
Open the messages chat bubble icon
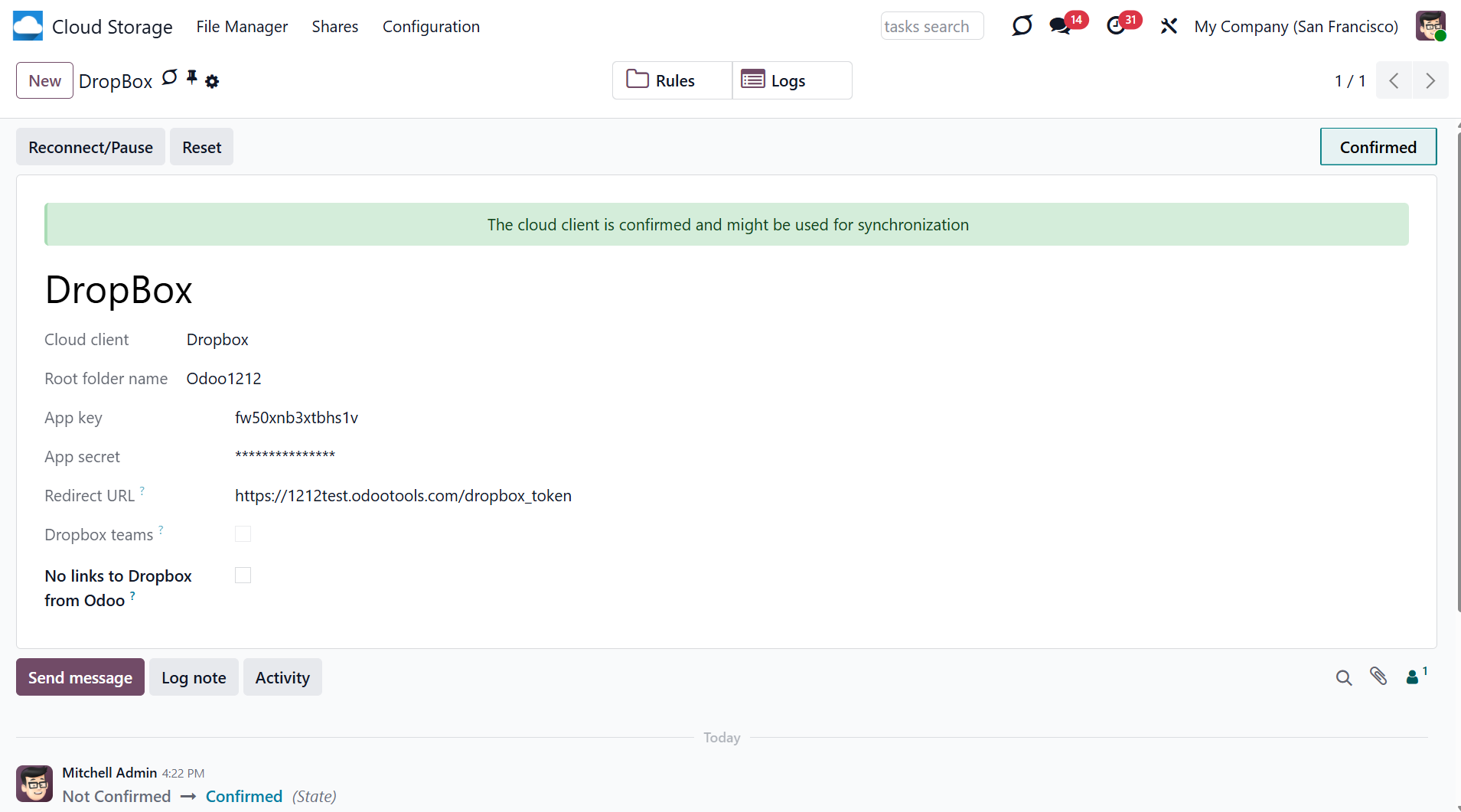[1060, 26]
